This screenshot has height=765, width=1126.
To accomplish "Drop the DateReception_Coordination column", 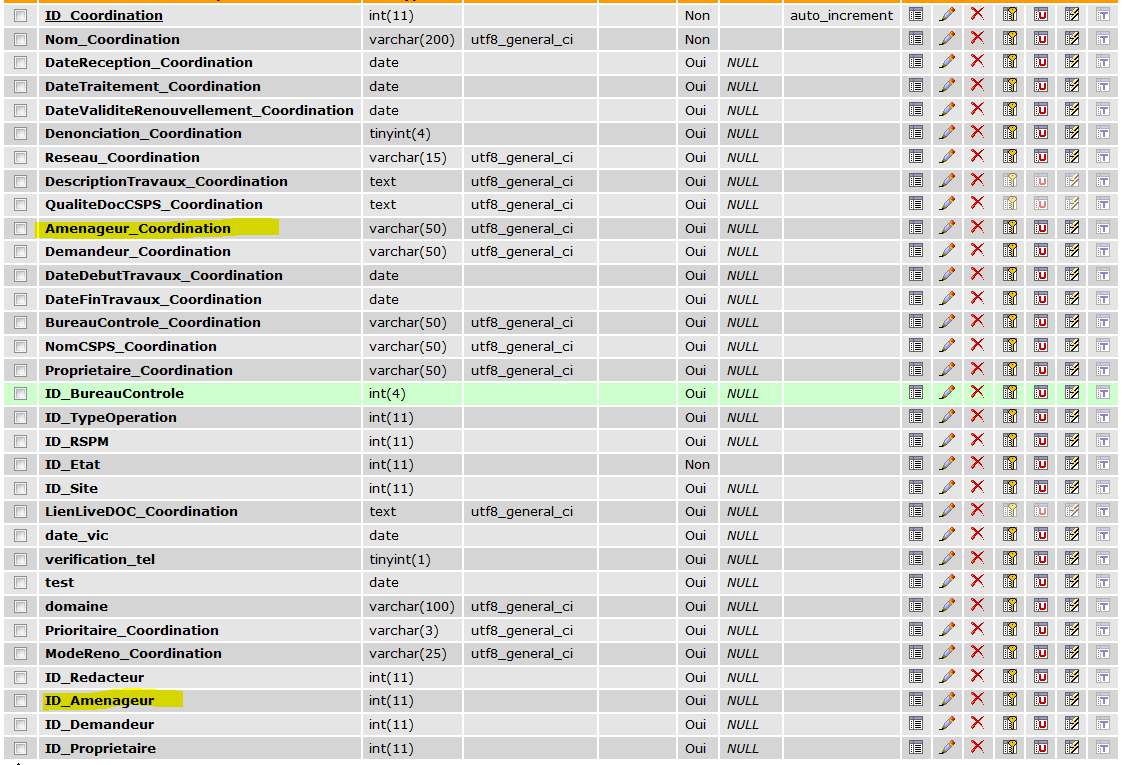I will [x=978, y=62].
